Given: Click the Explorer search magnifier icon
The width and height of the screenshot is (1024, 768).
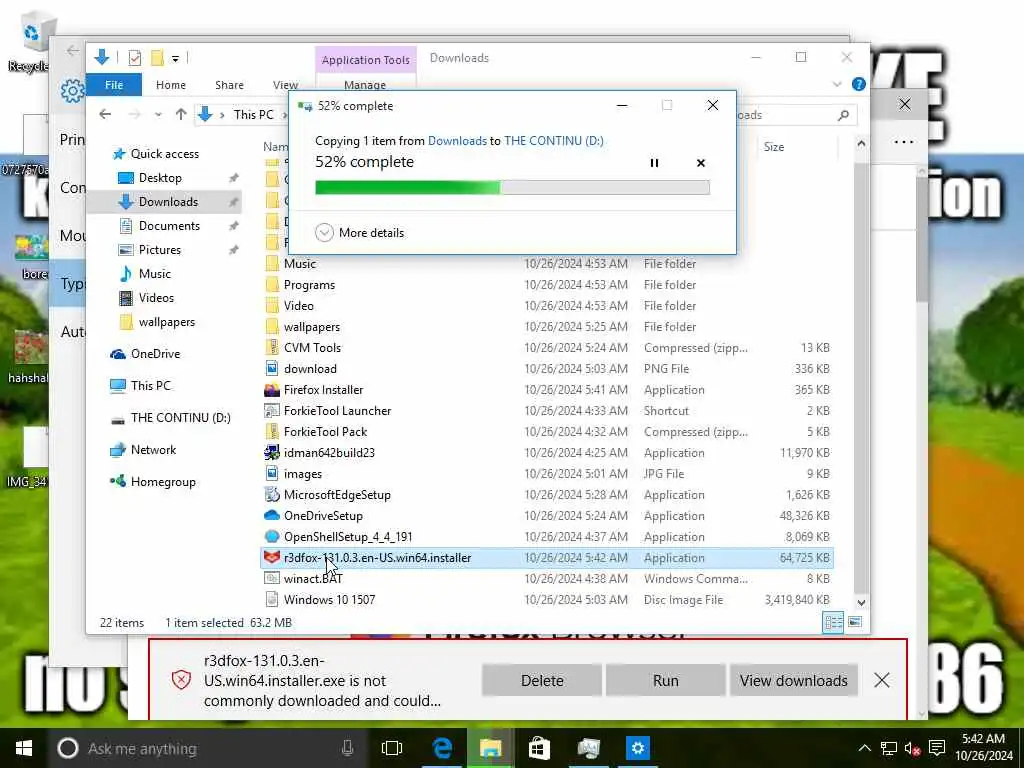Looking at the screenshot, I should pos(843,115).
